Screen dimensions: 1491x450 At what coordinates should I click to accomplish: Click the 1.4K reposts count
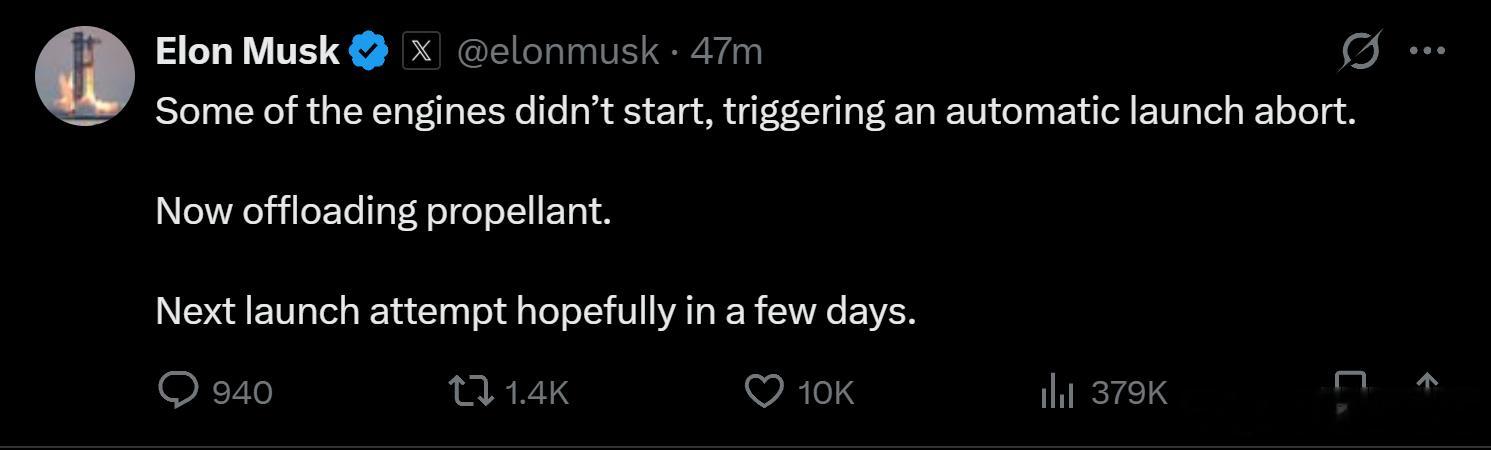pos(537,392)
